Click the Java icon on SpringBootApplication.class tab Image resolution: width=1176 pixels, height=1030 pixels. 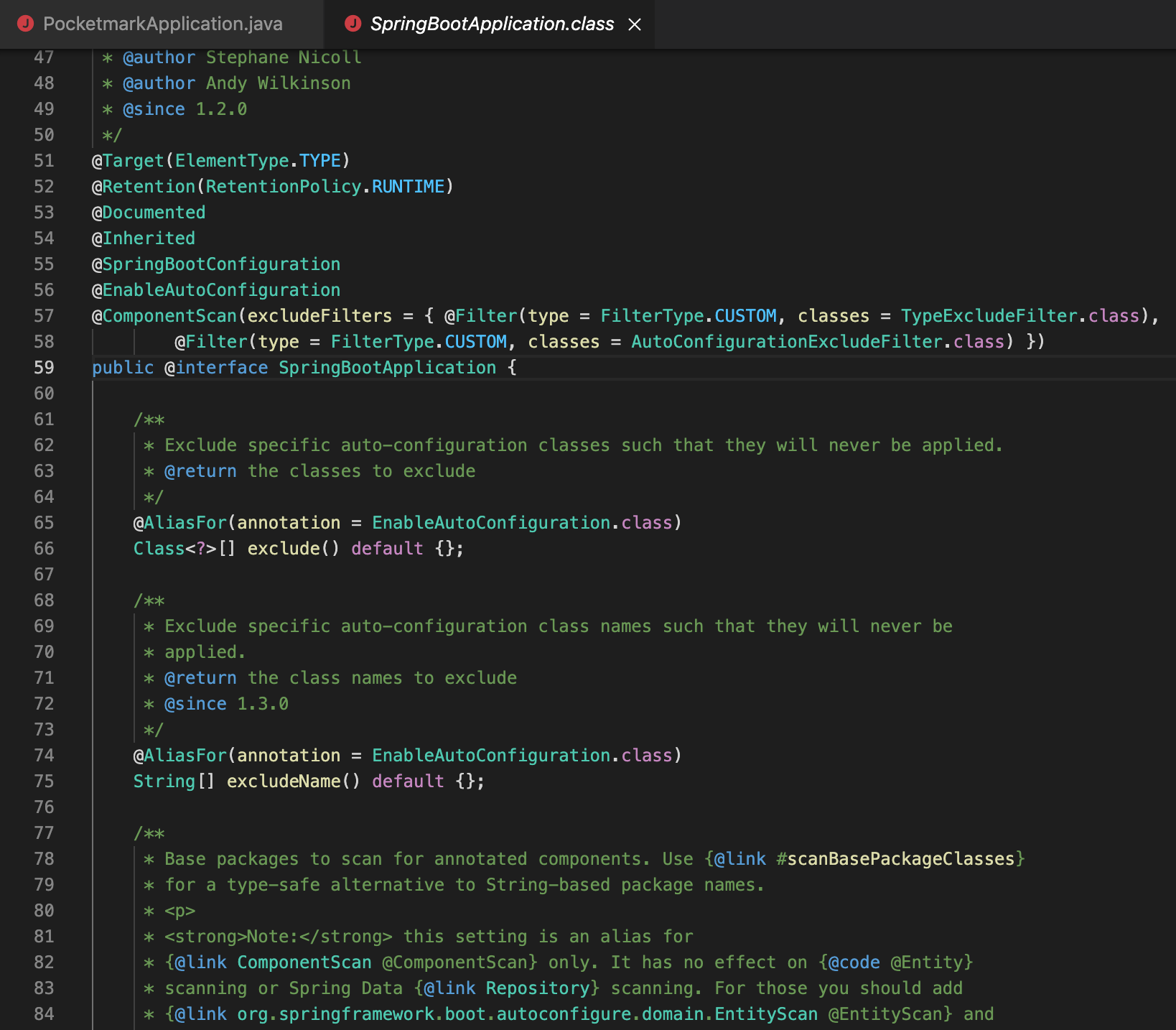point(353,24)
